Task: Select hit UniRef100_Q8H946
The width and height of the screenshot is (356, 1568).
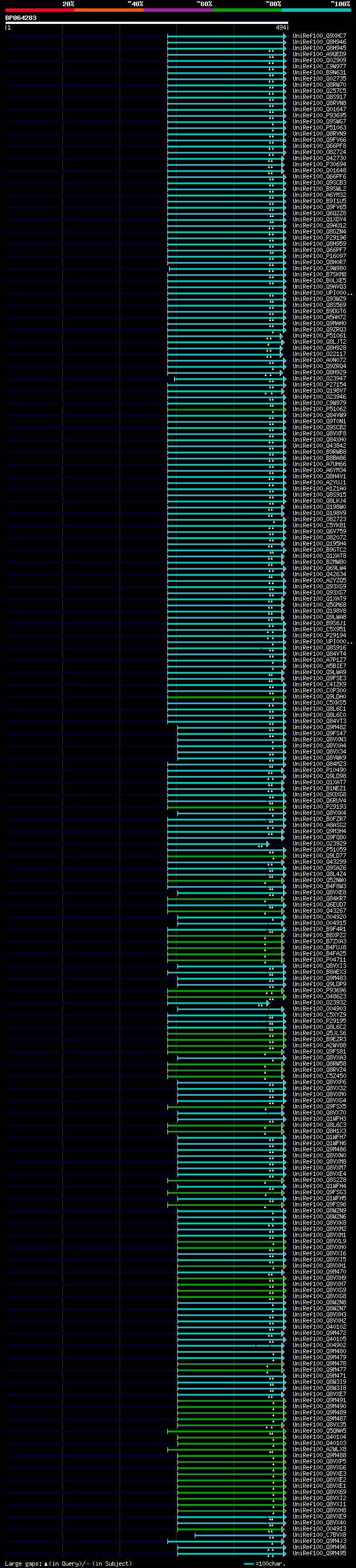Action: tap(319, 42)
